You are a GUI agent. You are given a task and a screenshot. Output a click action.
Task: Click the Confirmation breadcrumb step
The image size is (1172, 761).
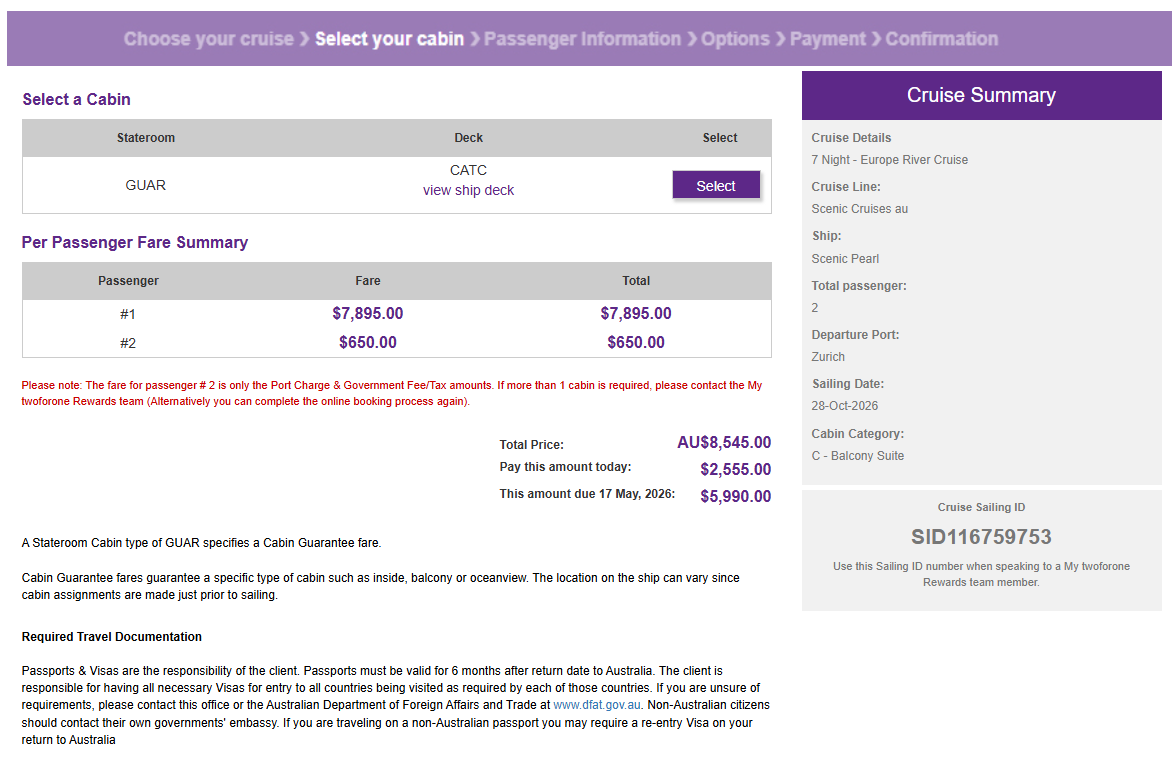pyautogui.click(x=941, y=39)
